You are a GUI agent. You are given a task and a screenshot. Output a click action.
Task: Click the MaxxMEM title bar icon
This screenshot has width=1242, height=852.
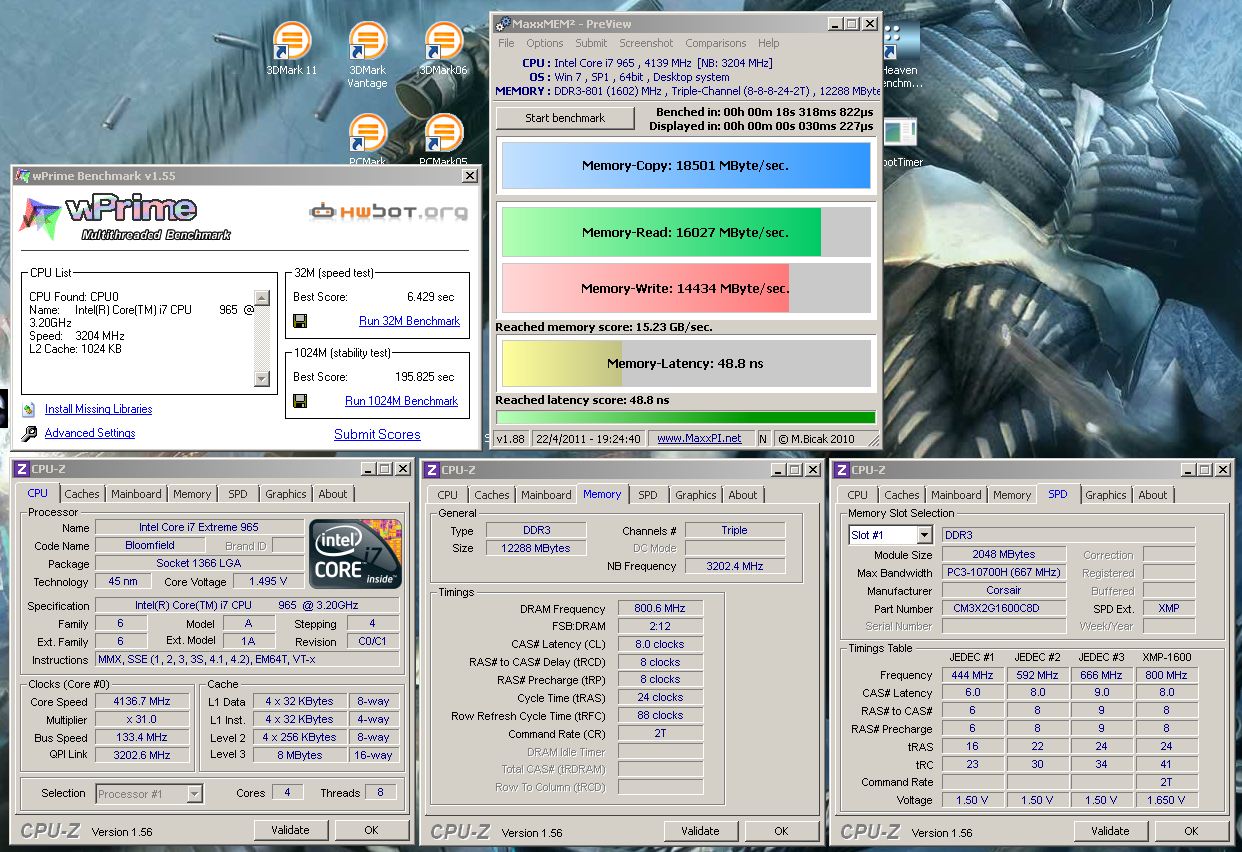tap(504, 23)
